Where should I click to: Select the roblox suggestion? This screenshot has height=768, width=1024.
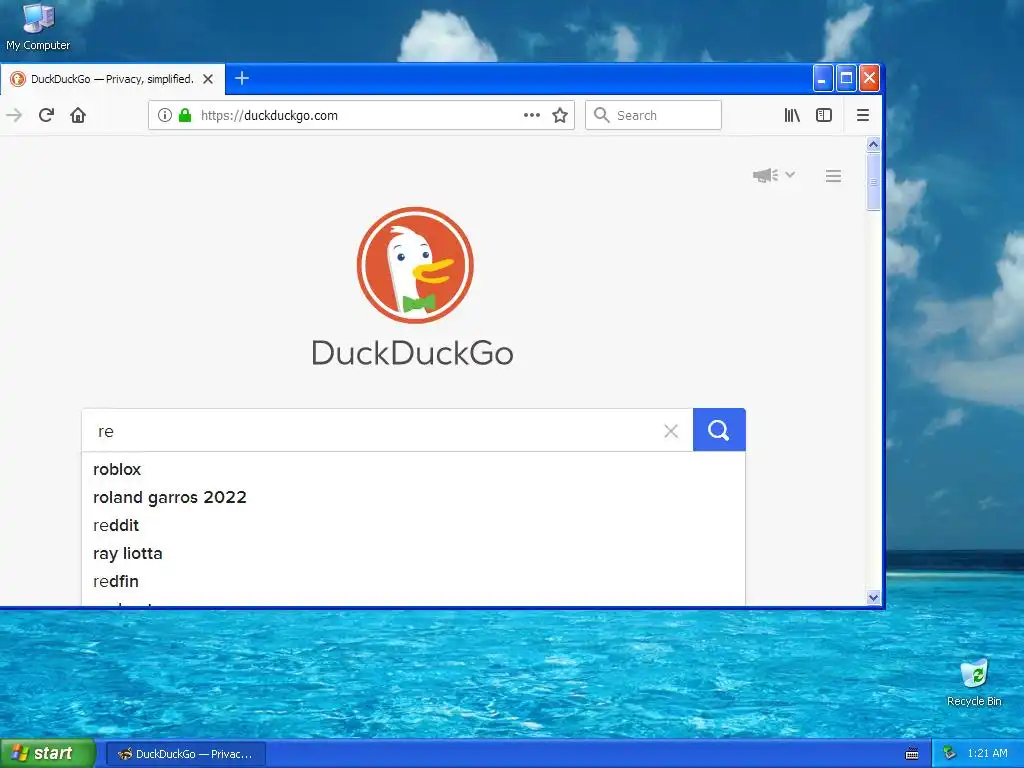[x=413, y=470]
